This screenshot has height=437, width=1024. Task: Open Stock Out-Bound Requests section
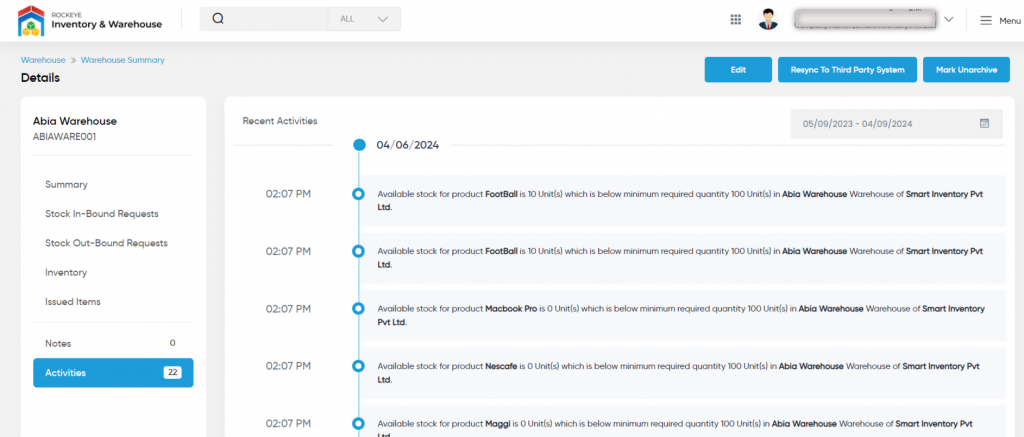click(106, 243)
